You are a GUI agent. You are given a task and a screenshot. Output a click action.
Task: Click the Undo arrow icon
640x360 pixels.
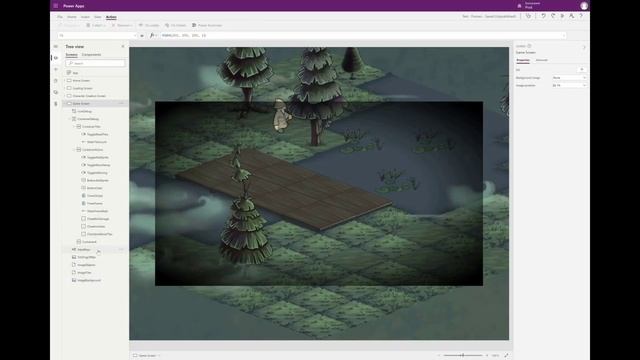click(x=543, y=16)
